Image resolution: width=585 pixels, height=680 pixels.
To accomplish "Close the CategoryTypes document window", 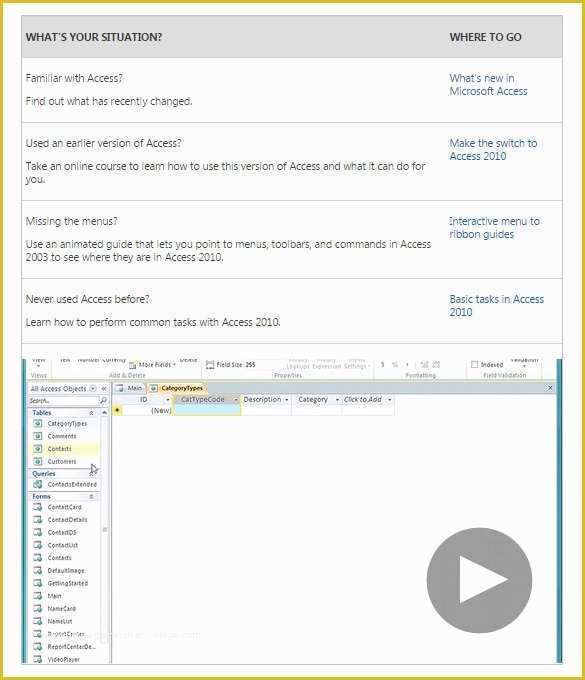I will coord(550,388).
